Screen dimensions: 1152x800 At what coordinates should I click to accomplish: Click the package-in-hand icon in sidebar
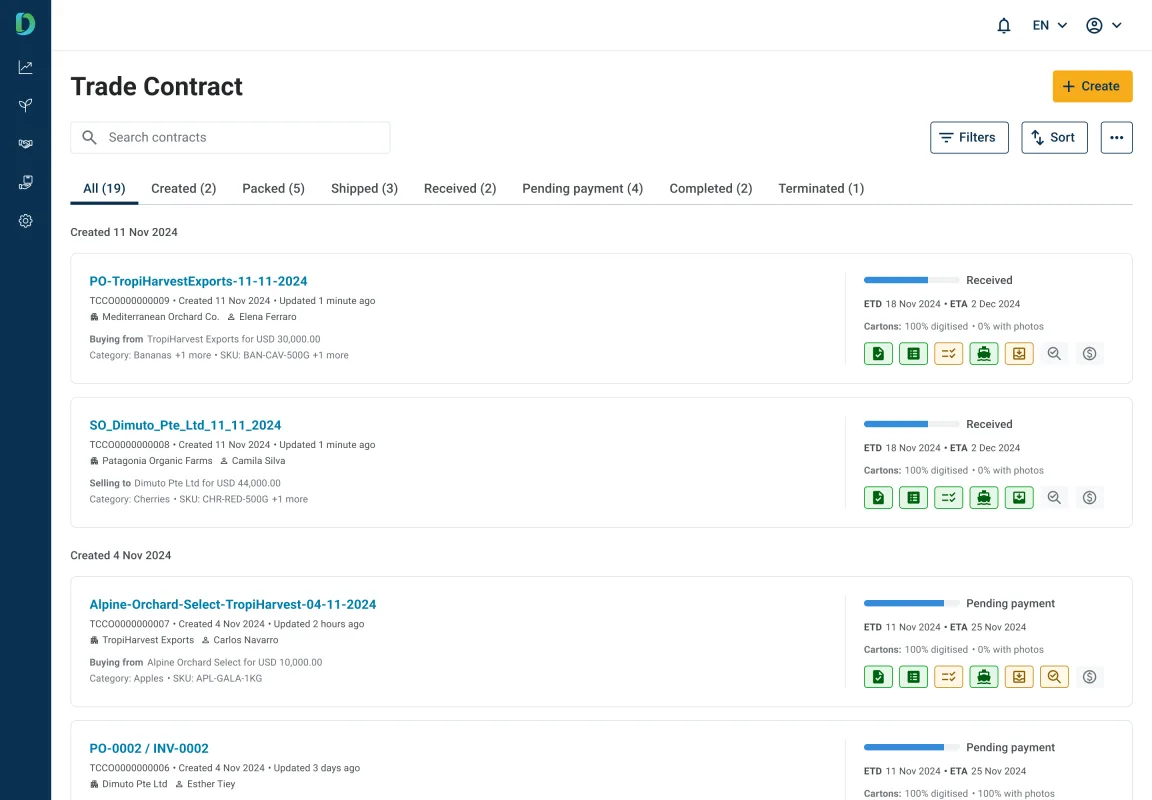pyautogui.click(x=25, y=182)
